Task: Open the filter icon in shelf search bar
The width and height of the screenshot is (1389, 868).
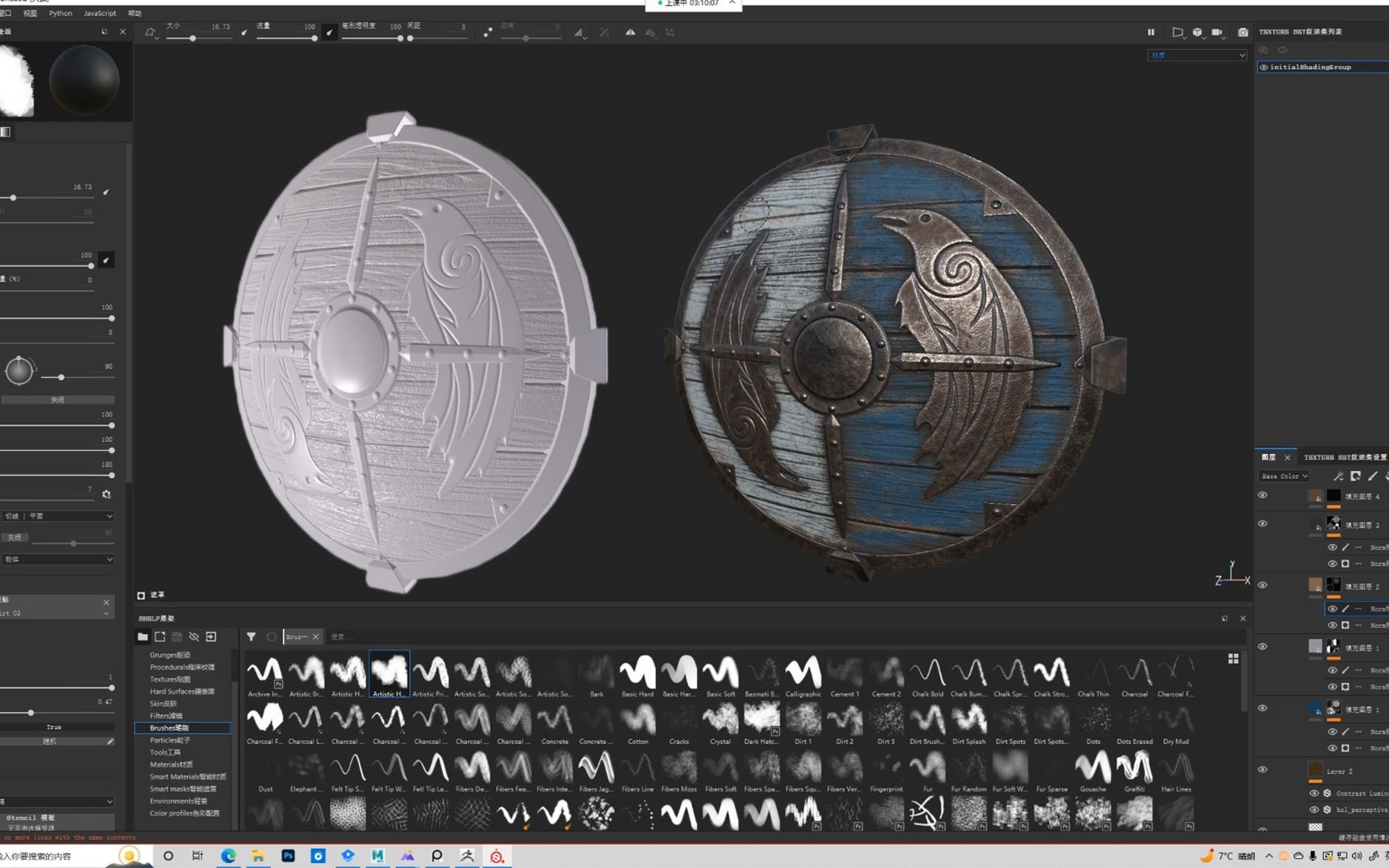Action: point(252,637)
